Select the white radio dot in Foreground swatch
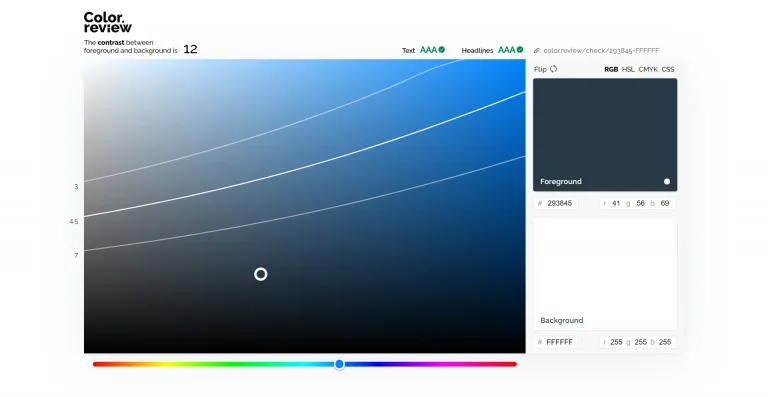 (x=667, y=182)
